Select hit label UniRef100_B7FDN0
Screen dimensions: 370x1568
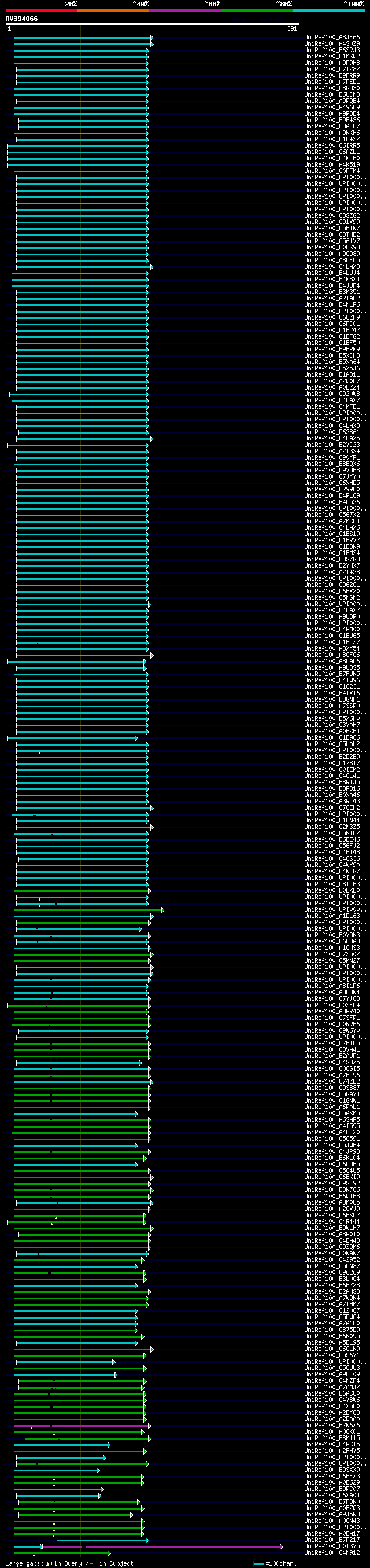(x=332, y=1502)
